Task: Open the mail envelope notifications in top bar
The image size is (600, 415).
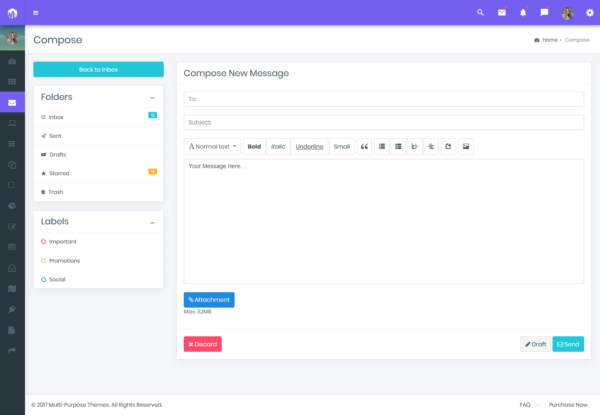Action: tap(502, 13)
